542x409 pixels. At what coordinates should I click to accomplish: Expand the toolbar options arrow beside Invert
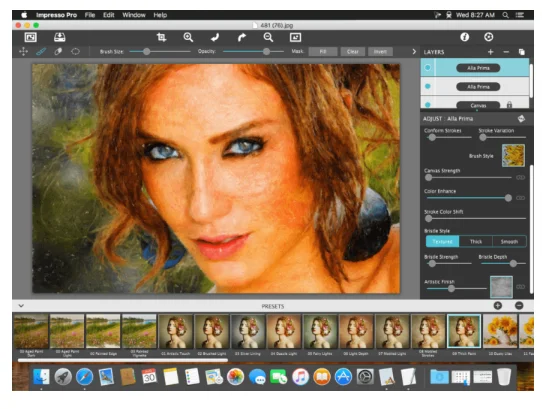414,52
